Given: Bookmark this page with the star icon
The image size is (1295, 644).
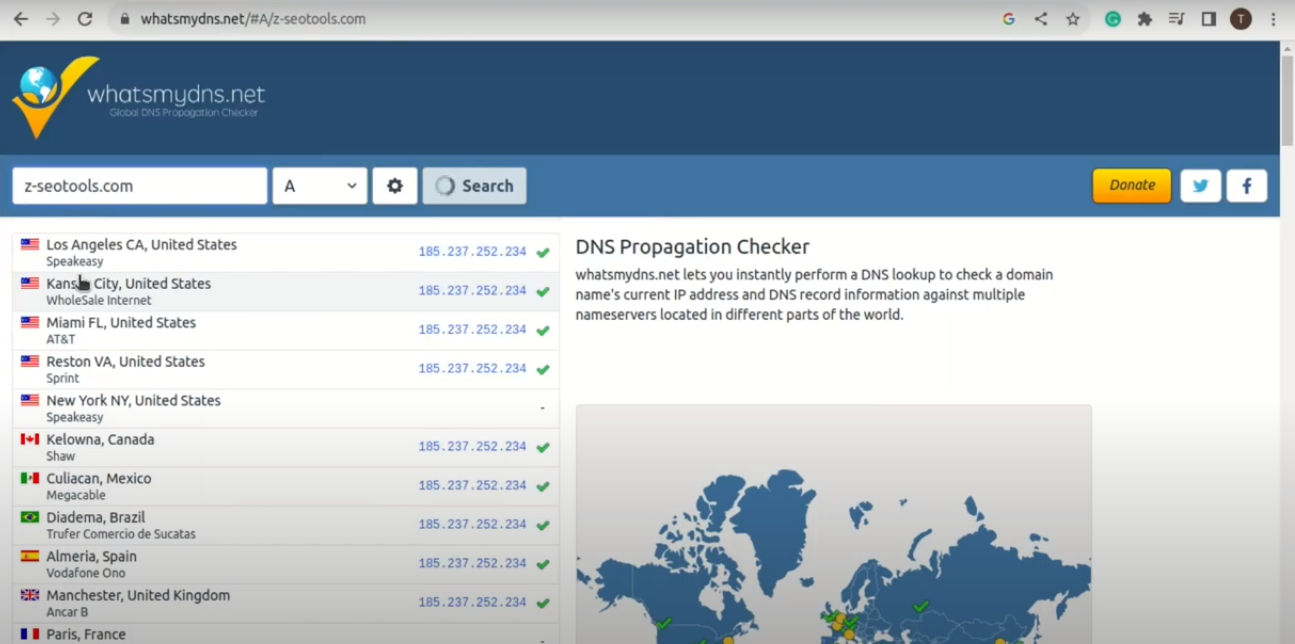Looking at the screenshot, I should (1073, 19).
